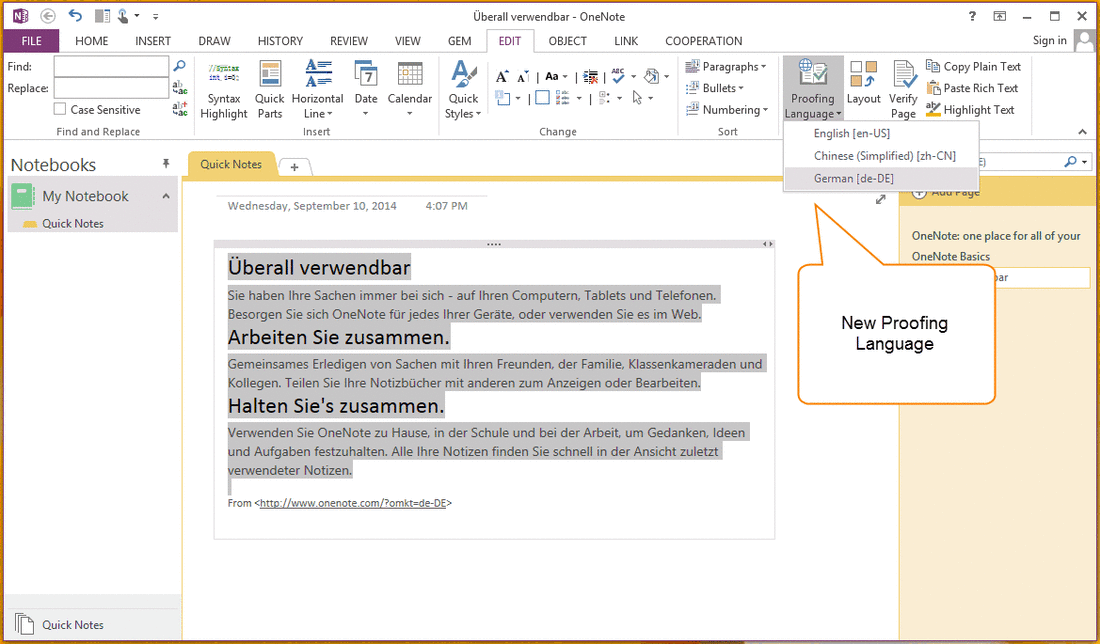This screenshot has height=644, width=1100.
Task: Click Verify Page icon
Action: [x=903, y=90]
